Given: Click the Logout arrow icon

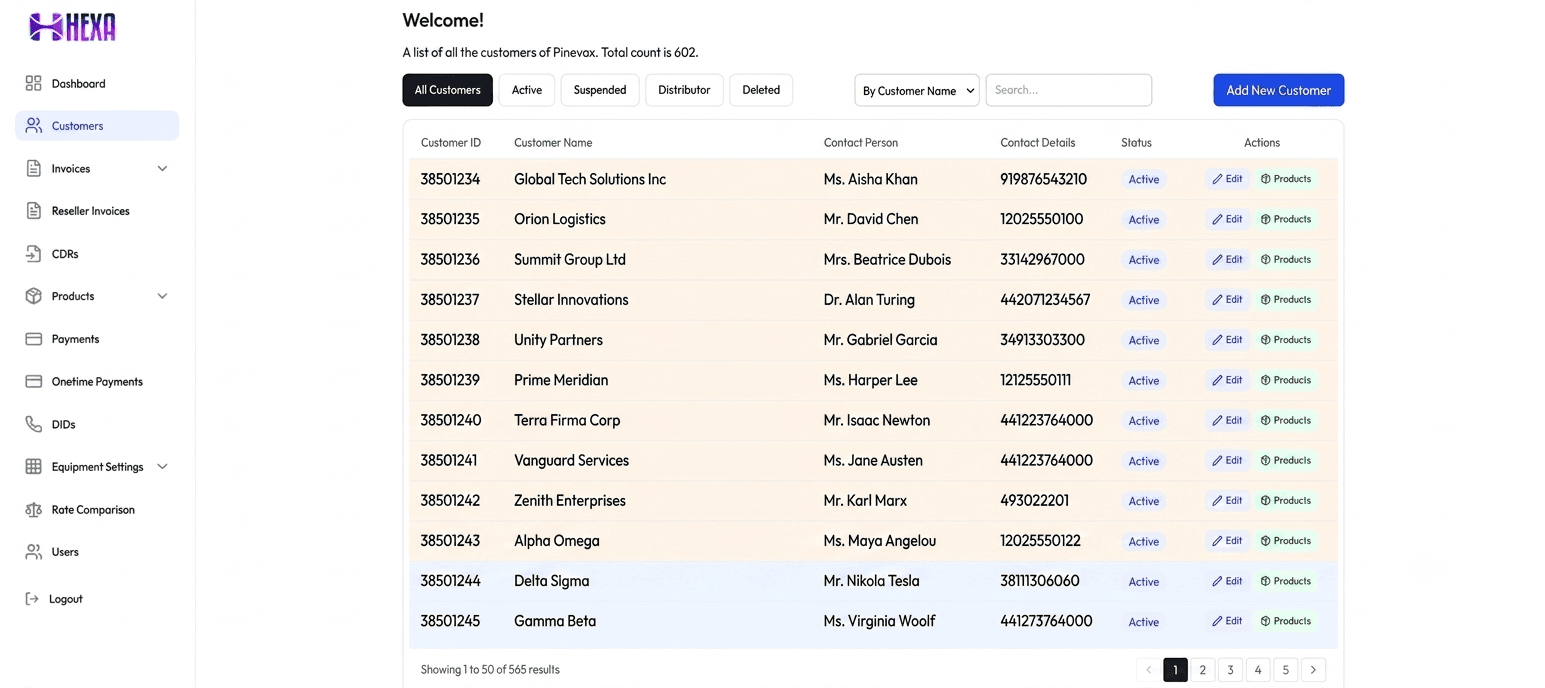Looking at the screenshot, I should coord(32,599).
